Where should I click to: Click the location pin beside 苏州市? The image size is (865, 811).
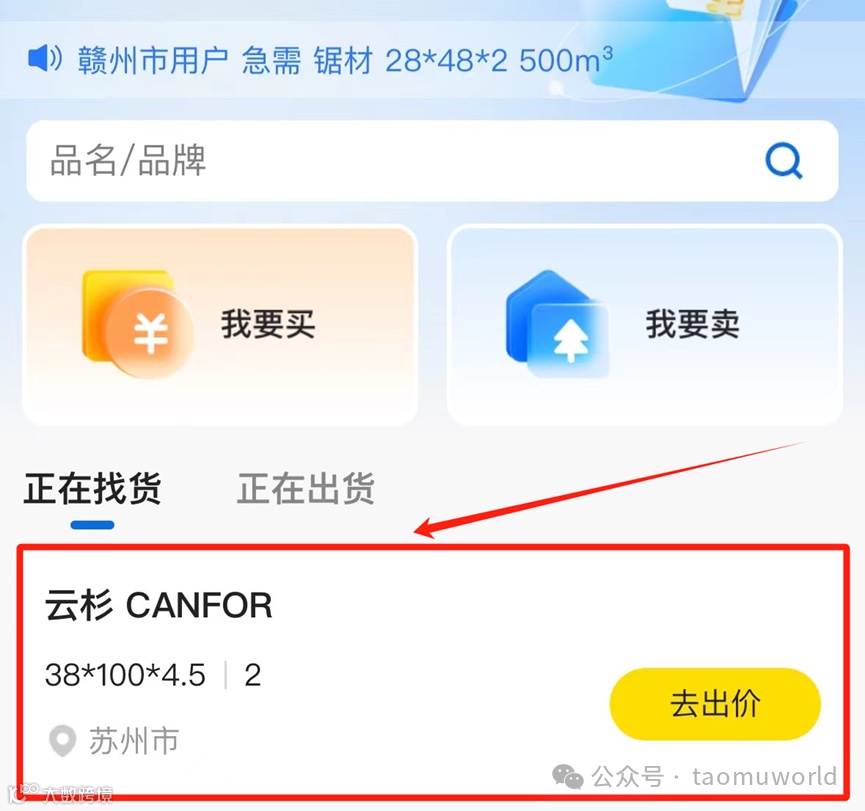[62, 740]
